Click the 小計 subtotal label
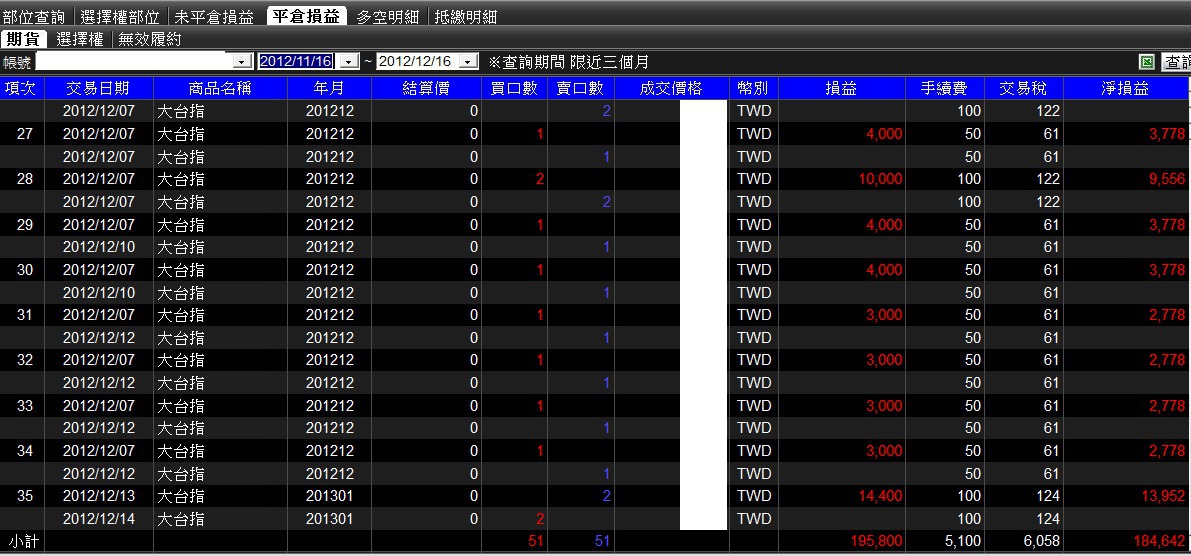Image resolution: width=1191 pixels, height=556 pixels. (23, 542)
